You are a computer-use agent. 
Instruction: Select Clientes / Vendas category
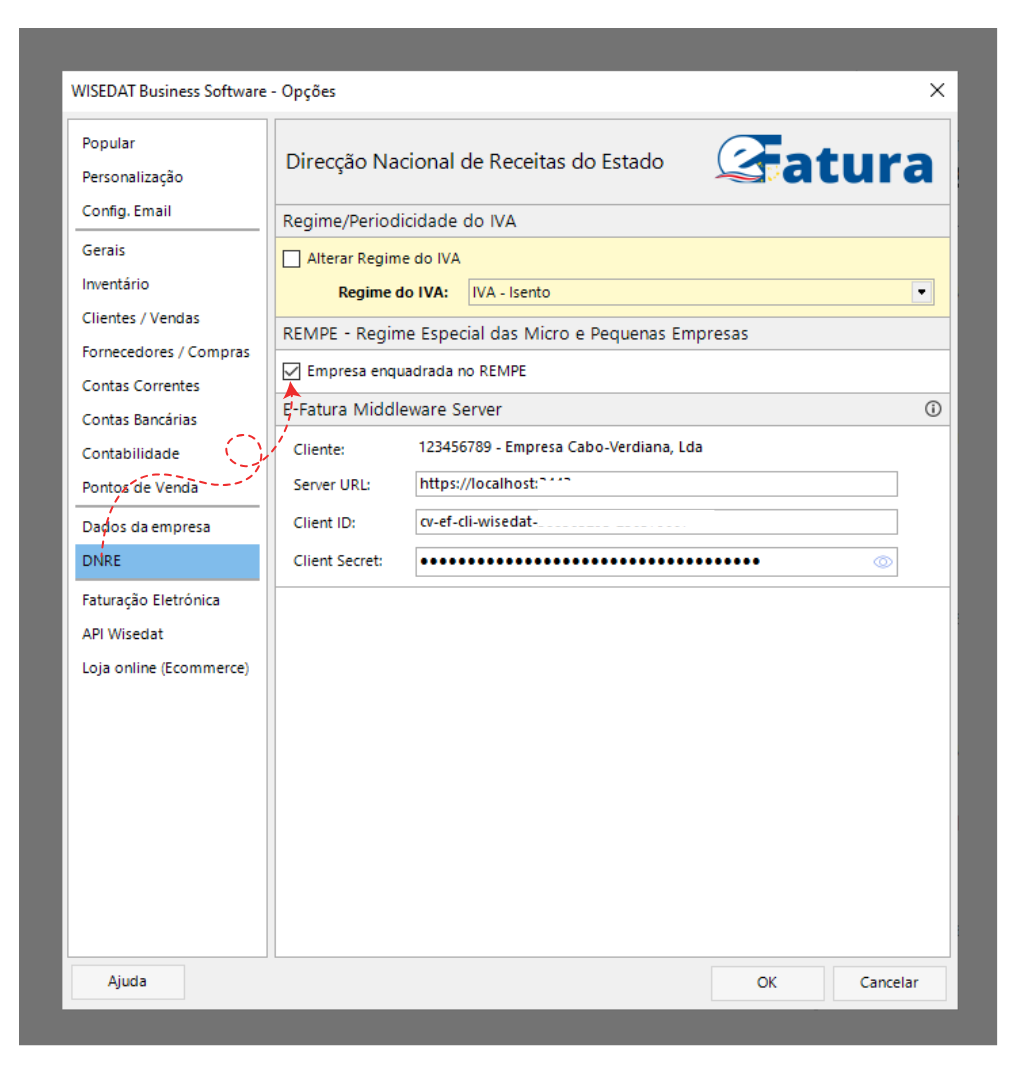point(141,318)
